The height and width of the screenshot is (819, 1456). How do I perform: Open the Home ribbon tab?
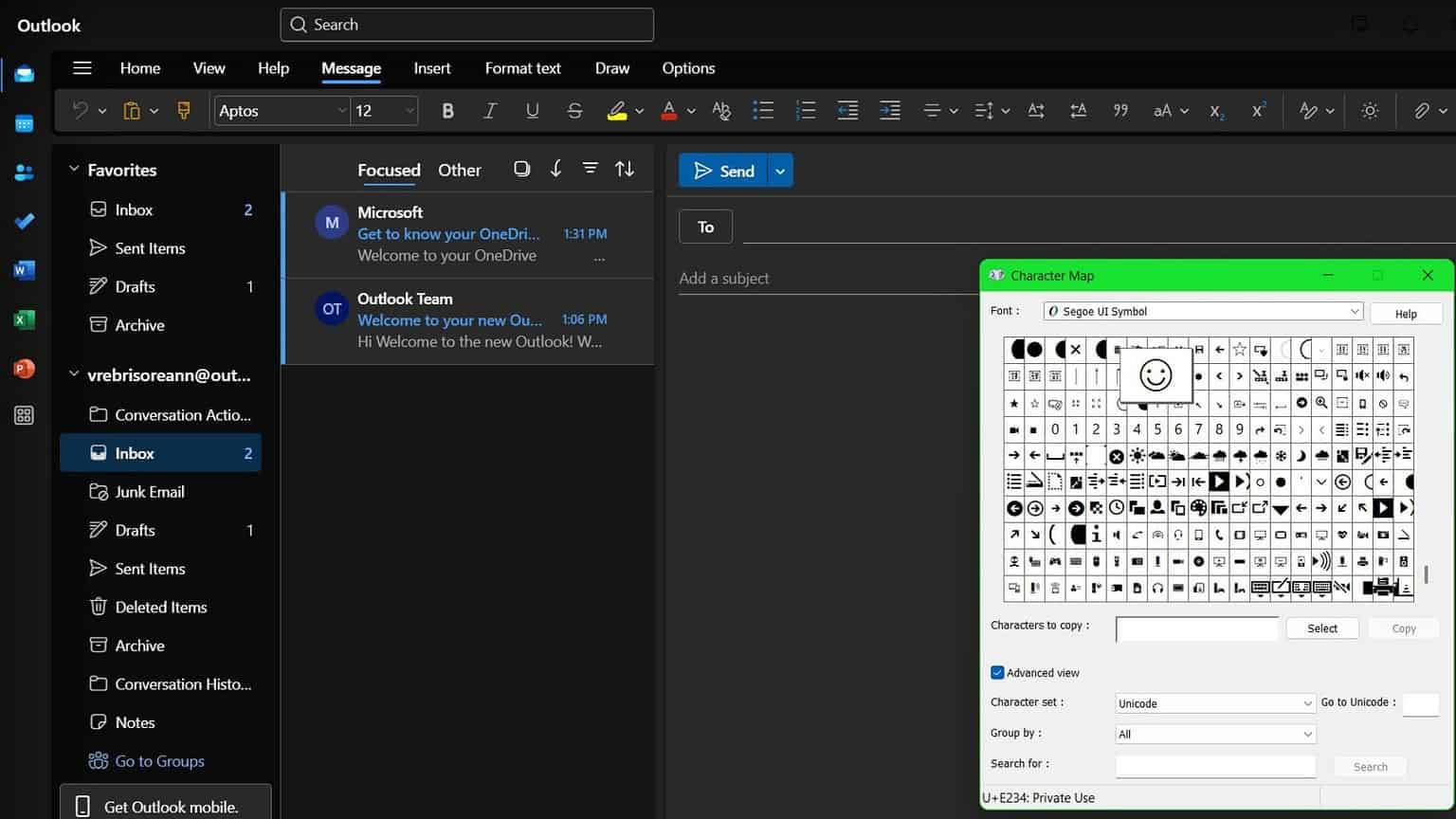pos(140,68)
